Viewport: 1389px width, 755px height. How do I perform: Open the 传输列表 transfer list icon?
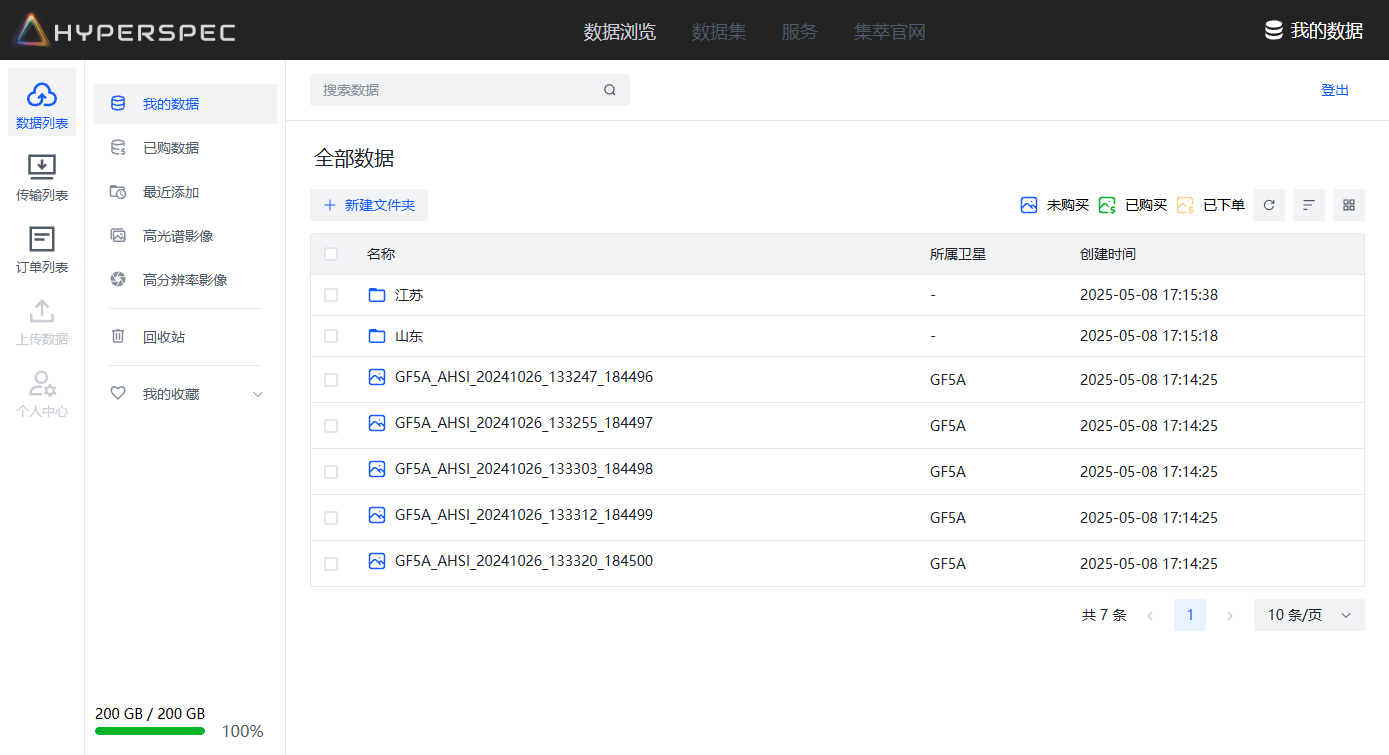(x=42, y=168)
